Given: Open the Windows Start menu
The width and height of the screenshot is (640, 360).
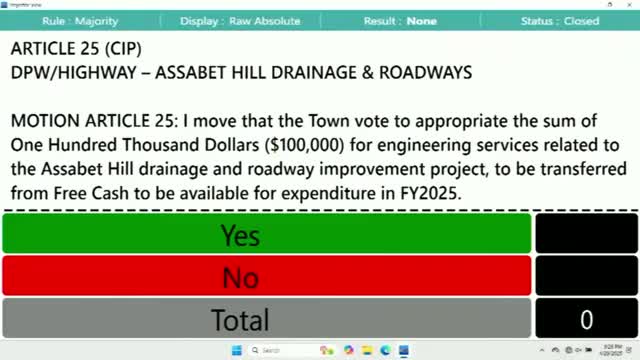Looking at the screenshot, I should tap(237, 350).
